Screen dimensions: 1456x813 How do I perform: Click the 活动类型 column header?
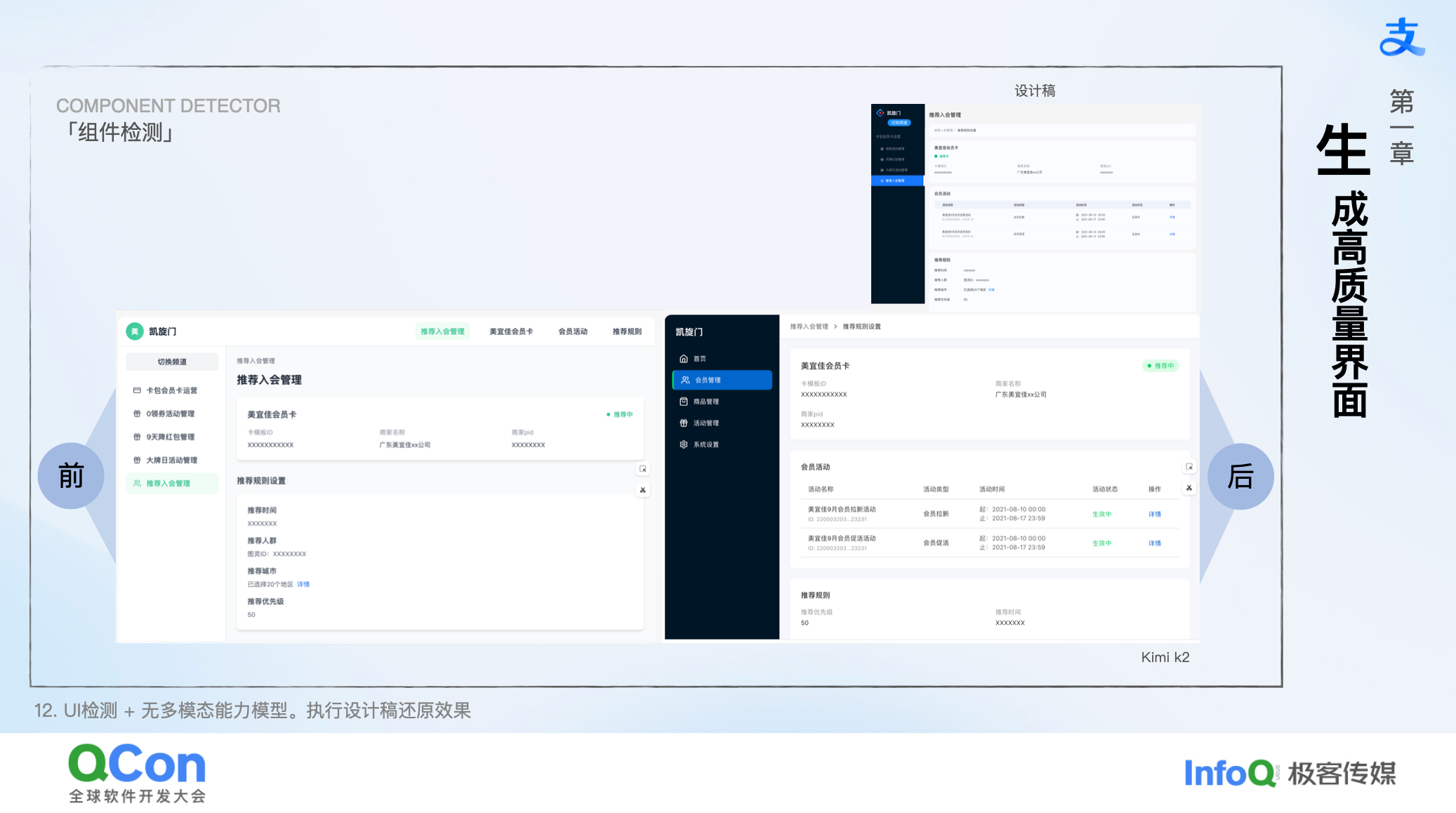[936, 489]
